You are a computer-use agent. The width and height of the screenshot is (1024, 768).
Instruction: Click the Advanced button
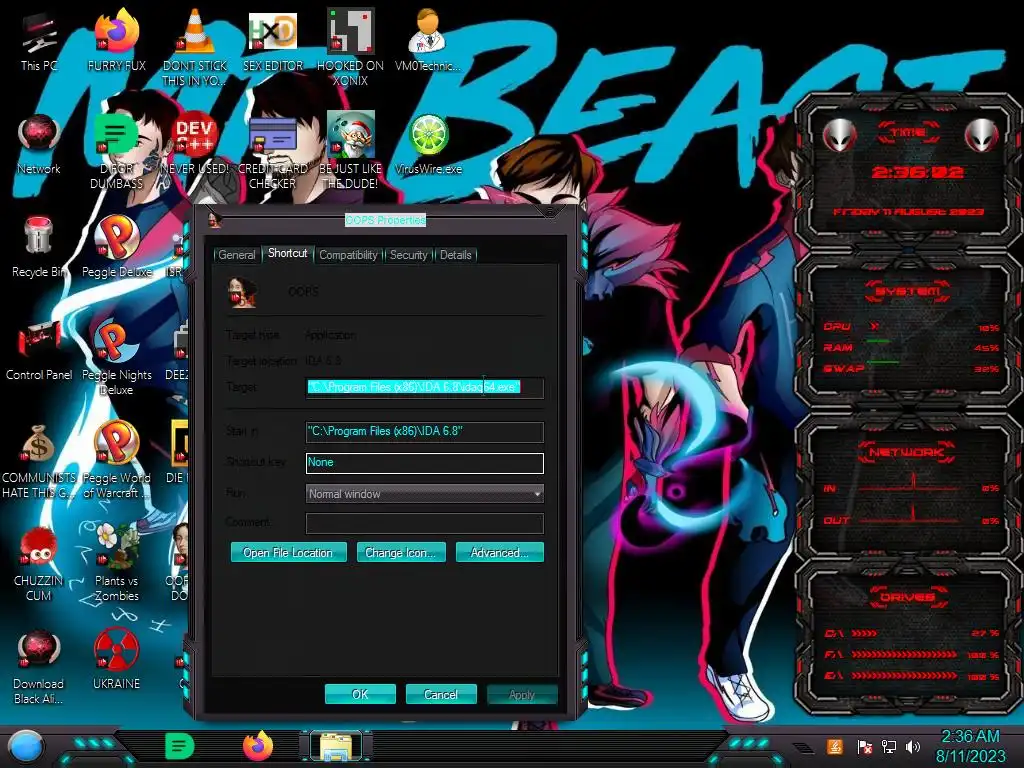coord(500,552)
